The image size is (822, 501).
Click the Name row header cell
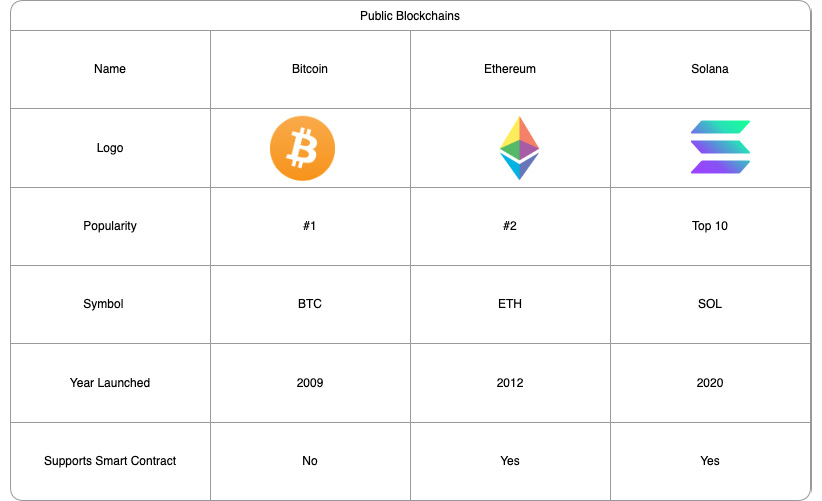[110, 69]
